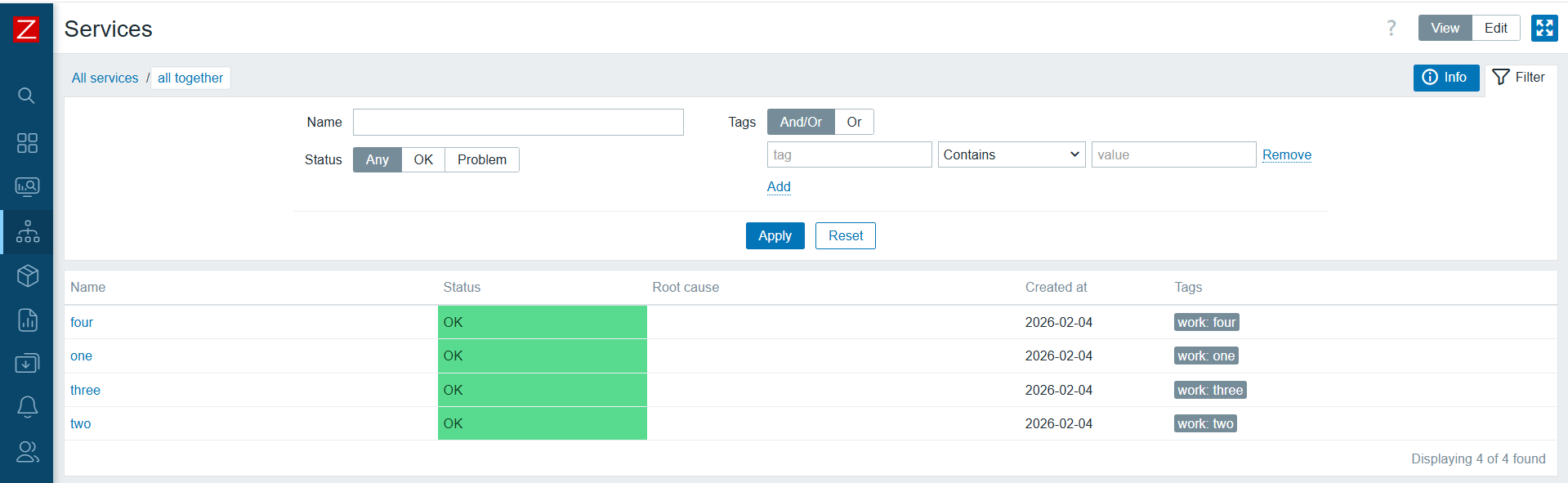Open the Monitoring icon in sidebar
Screen dimensions: 1568x483
(x=27, y=187)
